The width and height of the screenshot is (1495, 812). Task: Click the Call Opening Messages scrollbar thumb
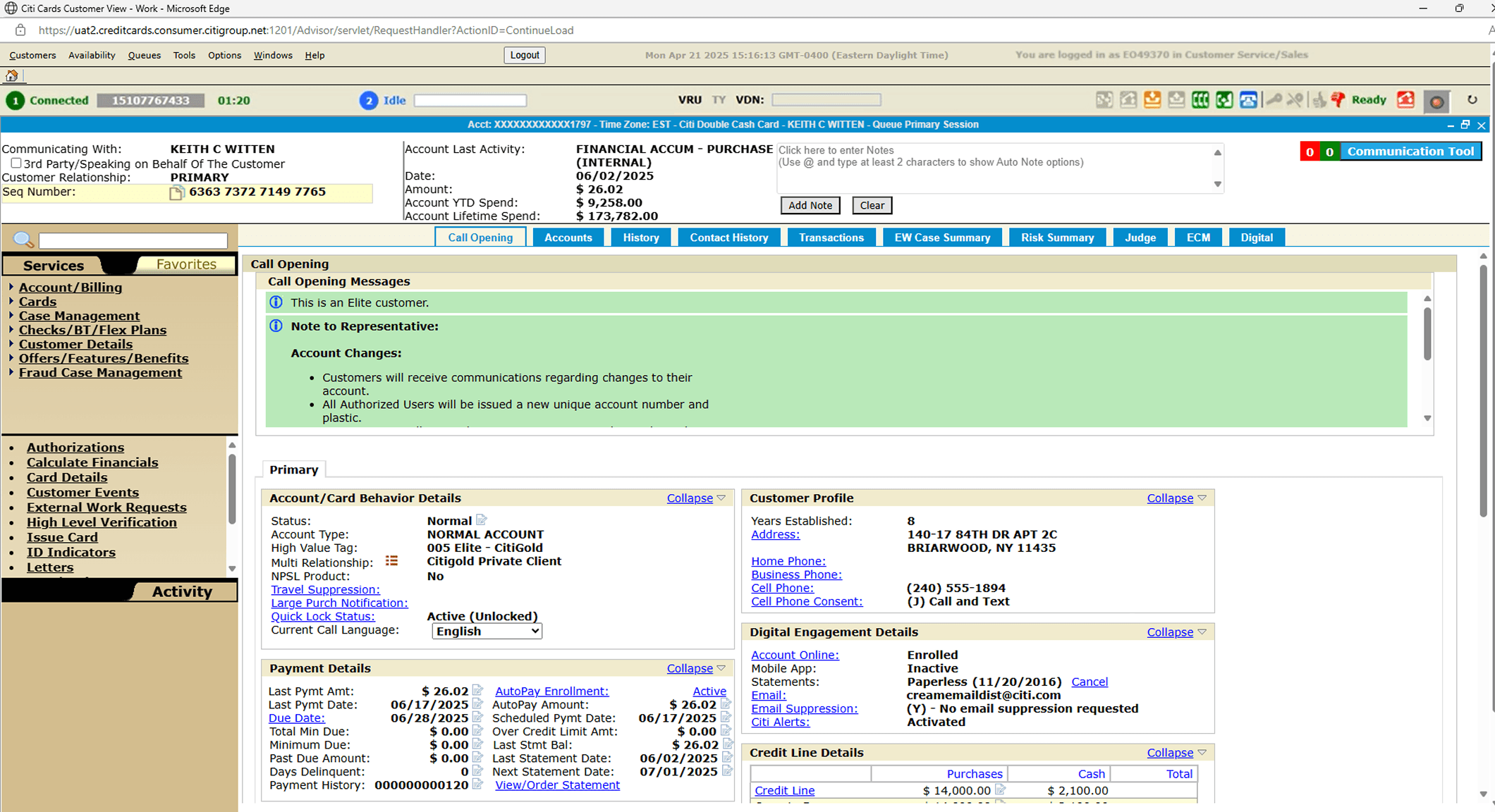[1427, 334]
